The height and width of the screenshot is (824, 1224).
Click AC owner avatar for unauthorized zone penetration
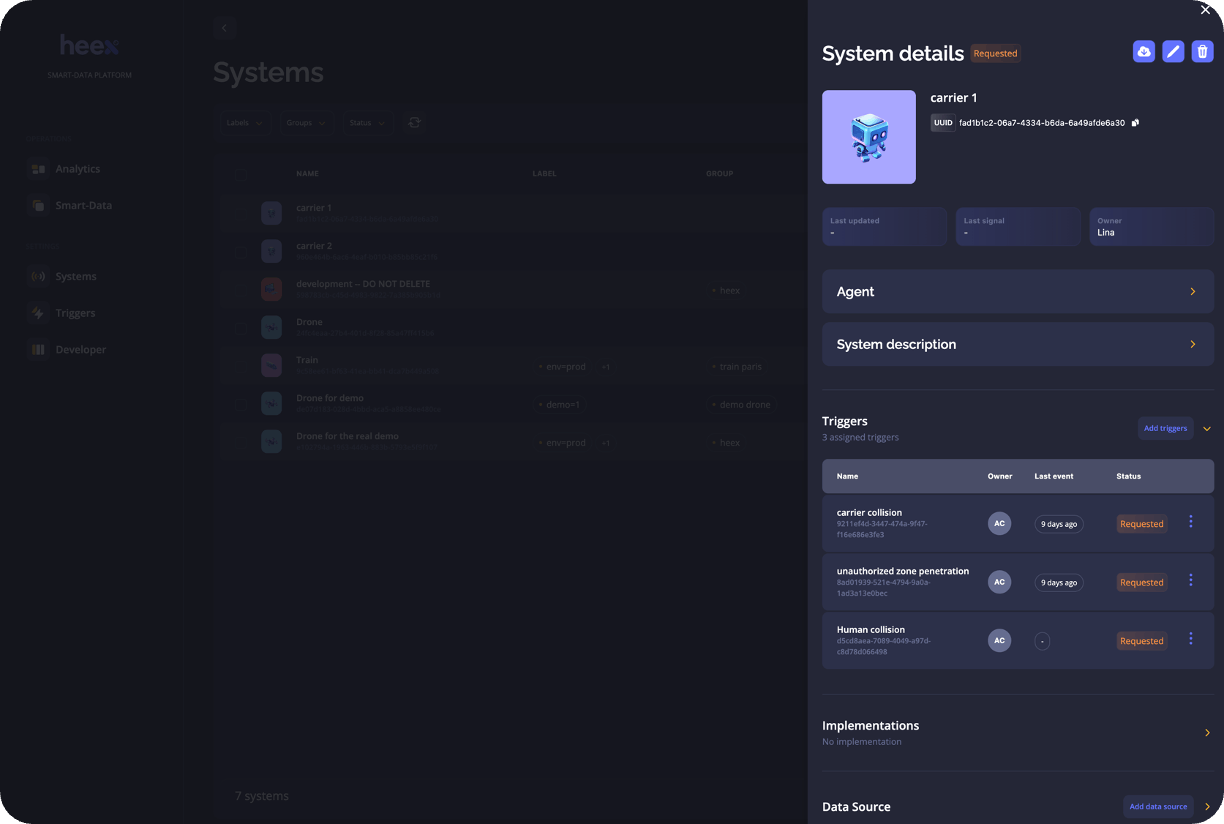pos(999,582)
